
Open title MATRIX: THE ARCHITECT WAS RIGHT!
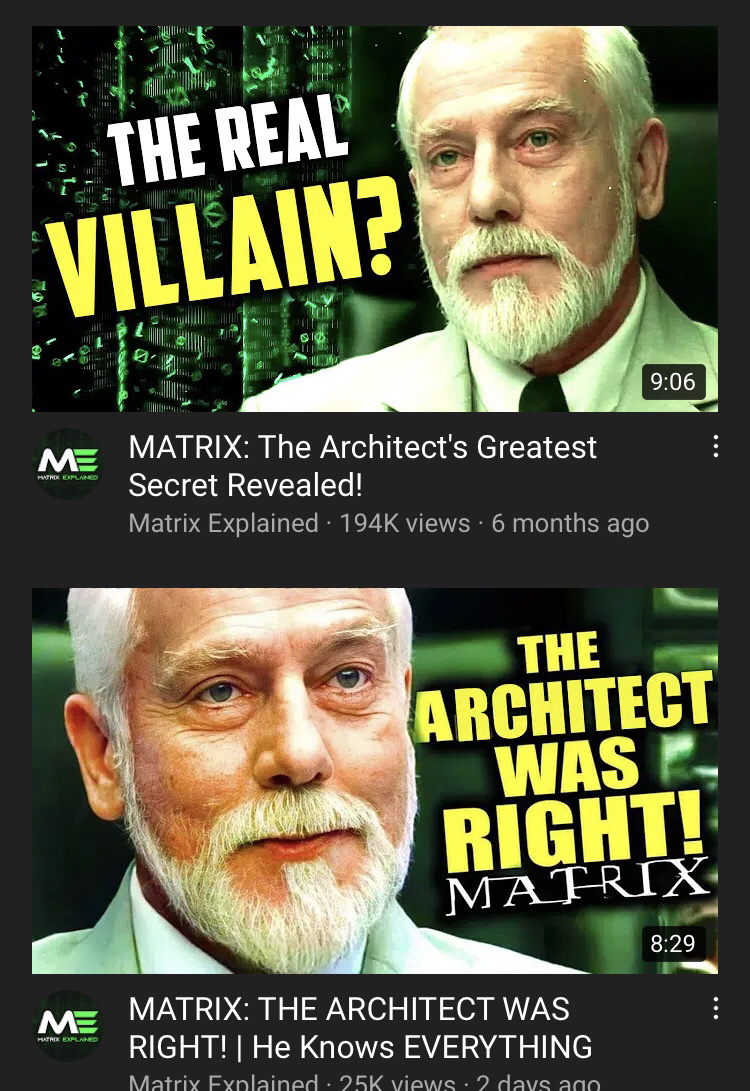click(x=360, y=1028)
